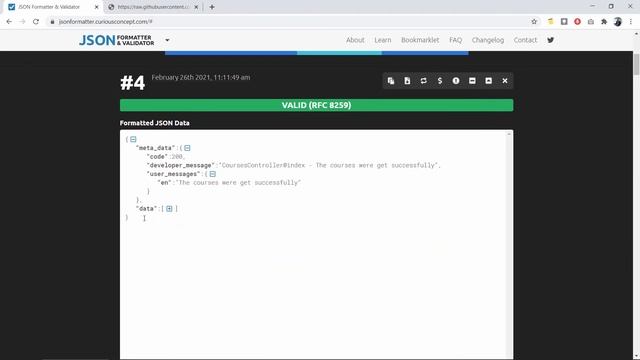Image resolution: width=640 pixels, height=360 pixels.
Task: Copy formatted JSON to clipboard icon
Action: click(x=391, y=81)
